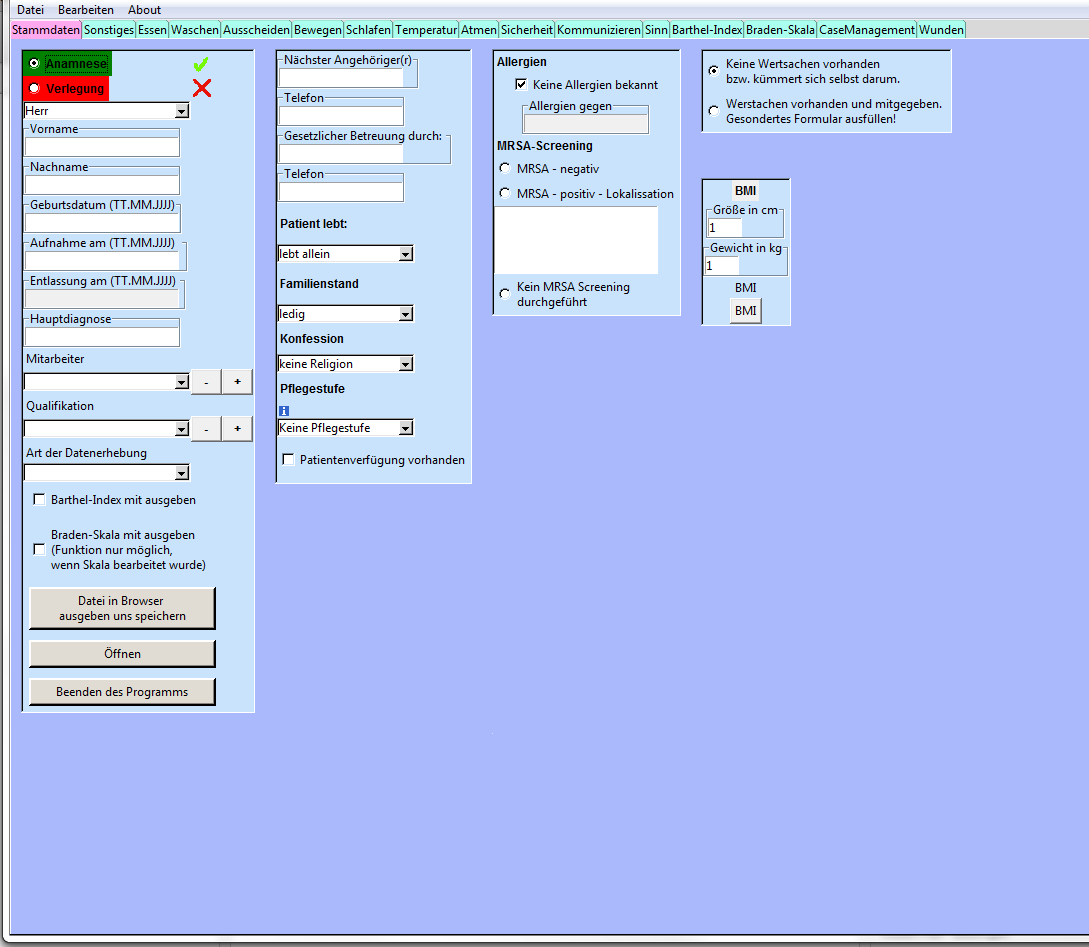
Task: Click the Größe in cm field
Action: tap(724, 228)
